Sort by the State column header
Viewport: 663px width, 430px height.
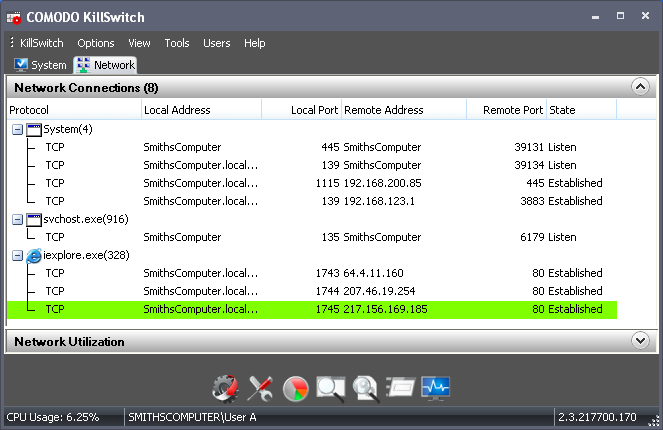point(581,110)
